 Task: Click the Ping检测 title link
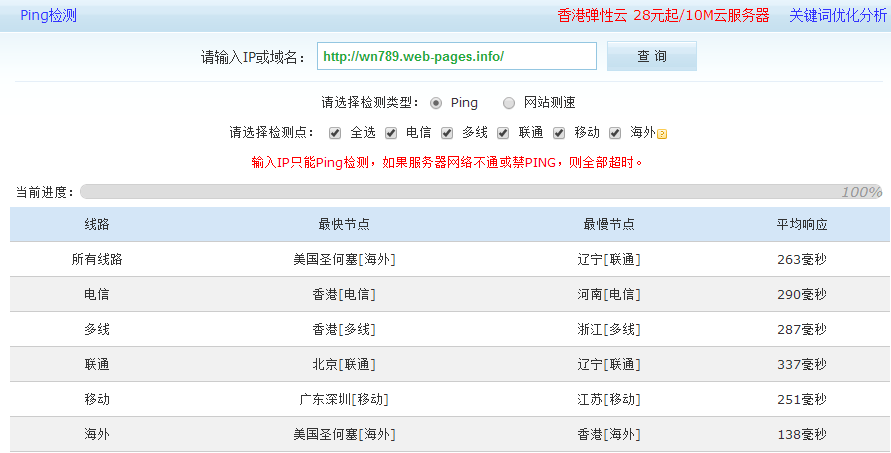[x=48, y=15]
